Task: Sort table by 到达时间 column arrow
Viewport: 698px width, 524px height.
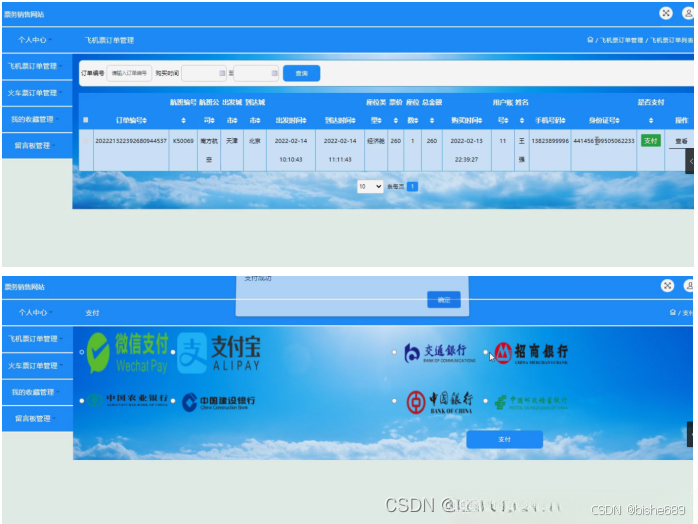Action: tap(353, 120)
